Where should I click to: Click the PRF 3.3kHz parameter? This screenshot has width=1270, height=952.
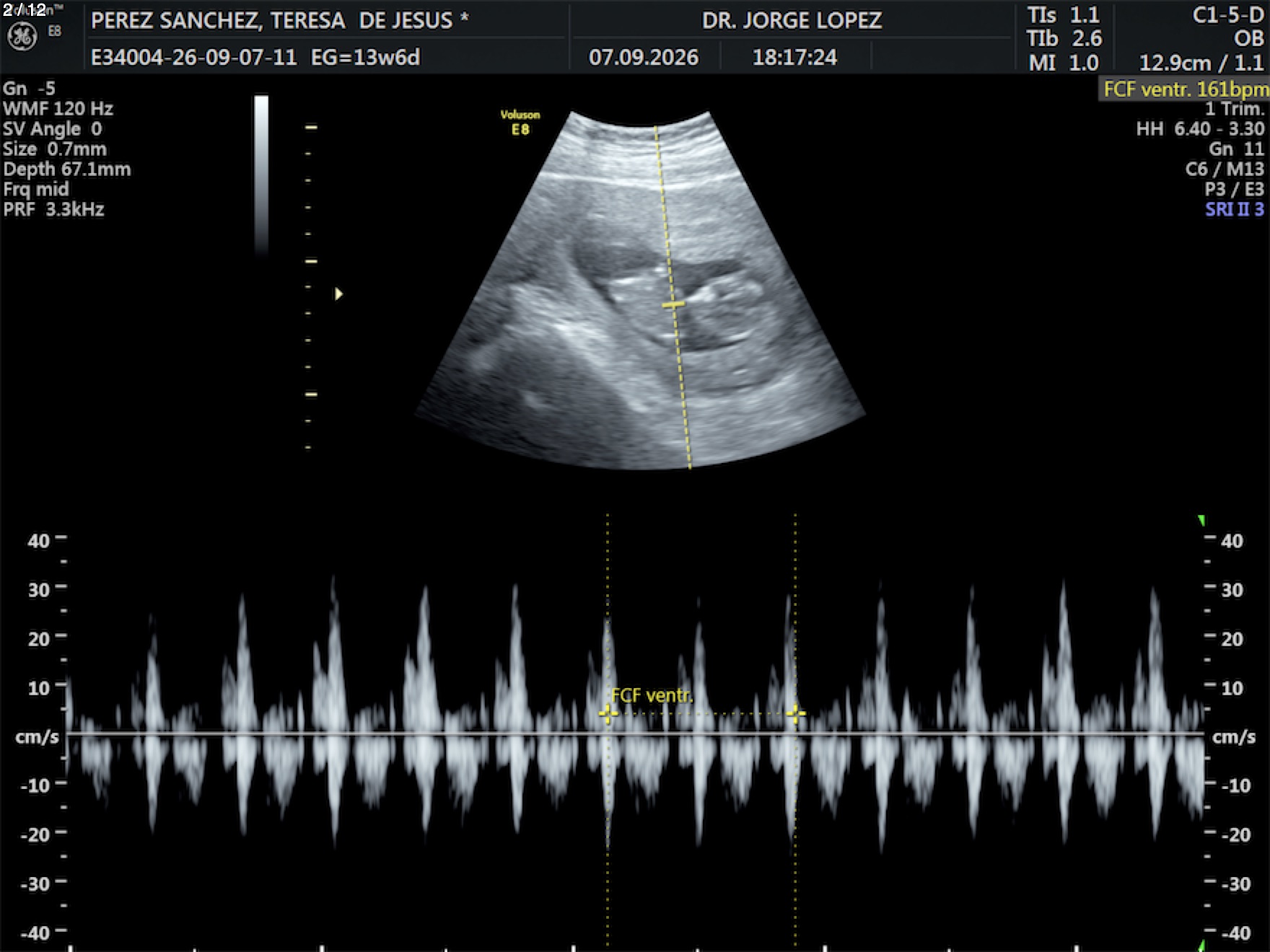54,210
